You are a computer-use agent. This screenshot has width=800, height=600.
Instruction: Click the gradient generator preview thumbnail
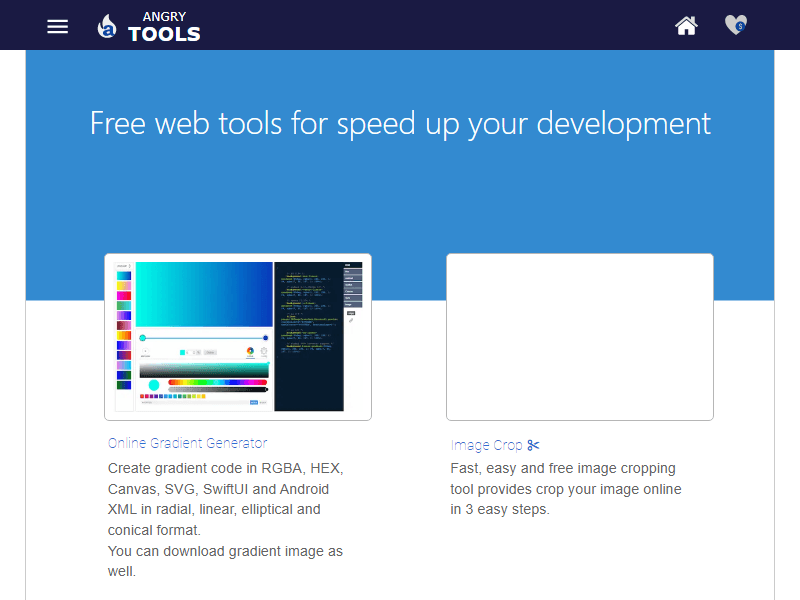(237, 336)
